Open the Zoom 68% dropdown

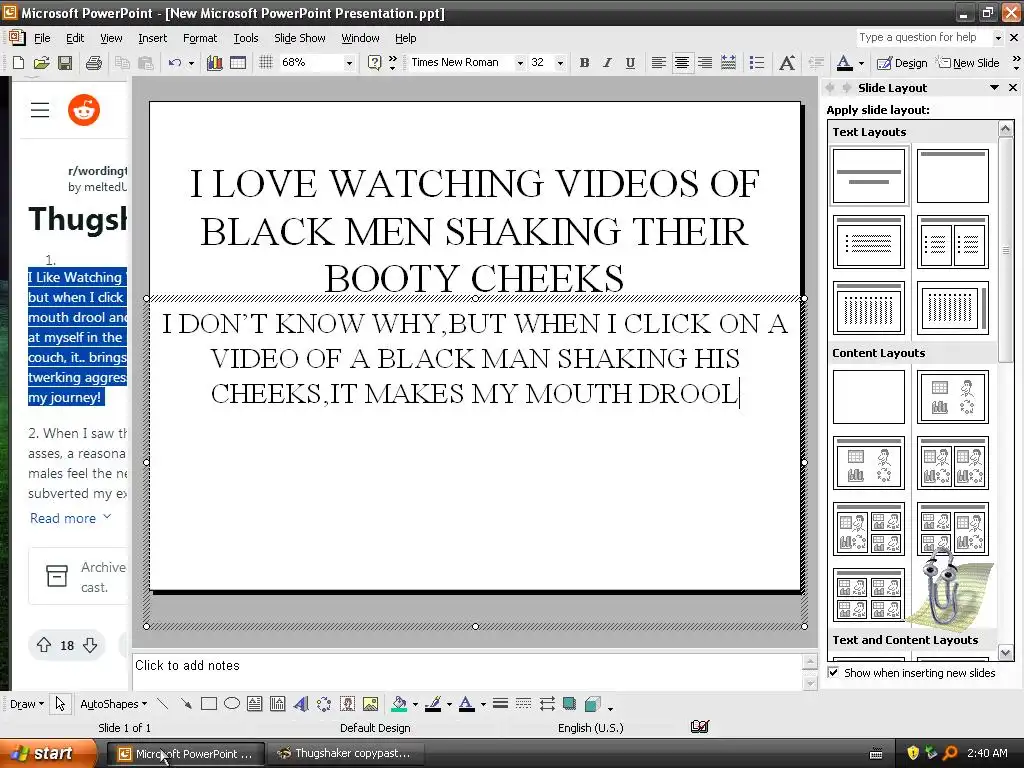[x=349, y=63]
